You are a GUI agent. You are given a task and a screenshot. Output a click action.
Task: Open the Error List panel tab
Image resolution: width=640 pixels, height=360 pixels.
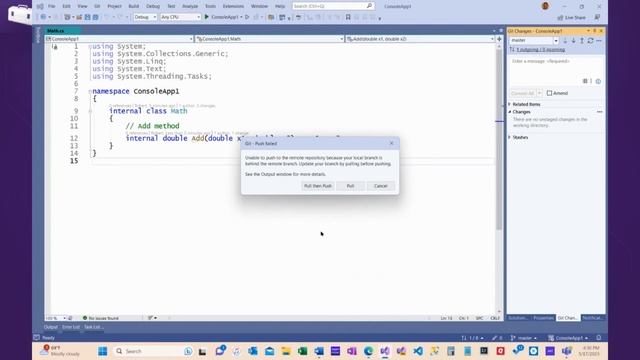(71, 327)
